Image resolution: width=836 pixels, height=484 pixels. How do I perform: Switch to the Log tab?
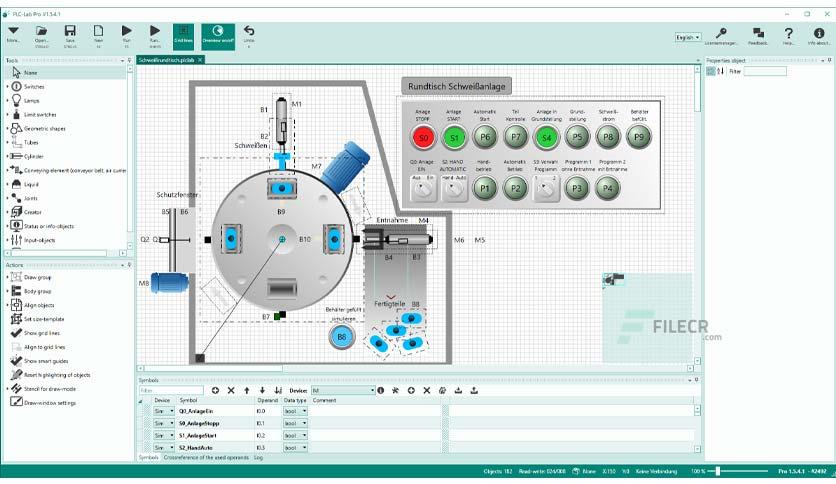[258, 457]
